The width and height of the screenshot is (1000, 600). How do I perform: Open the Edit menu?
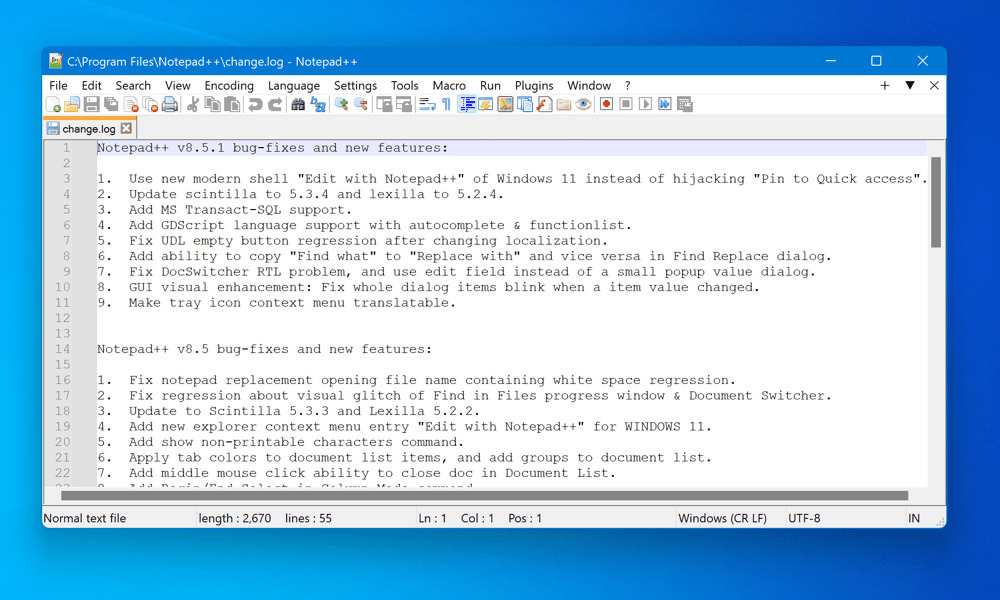pos(91,85)
